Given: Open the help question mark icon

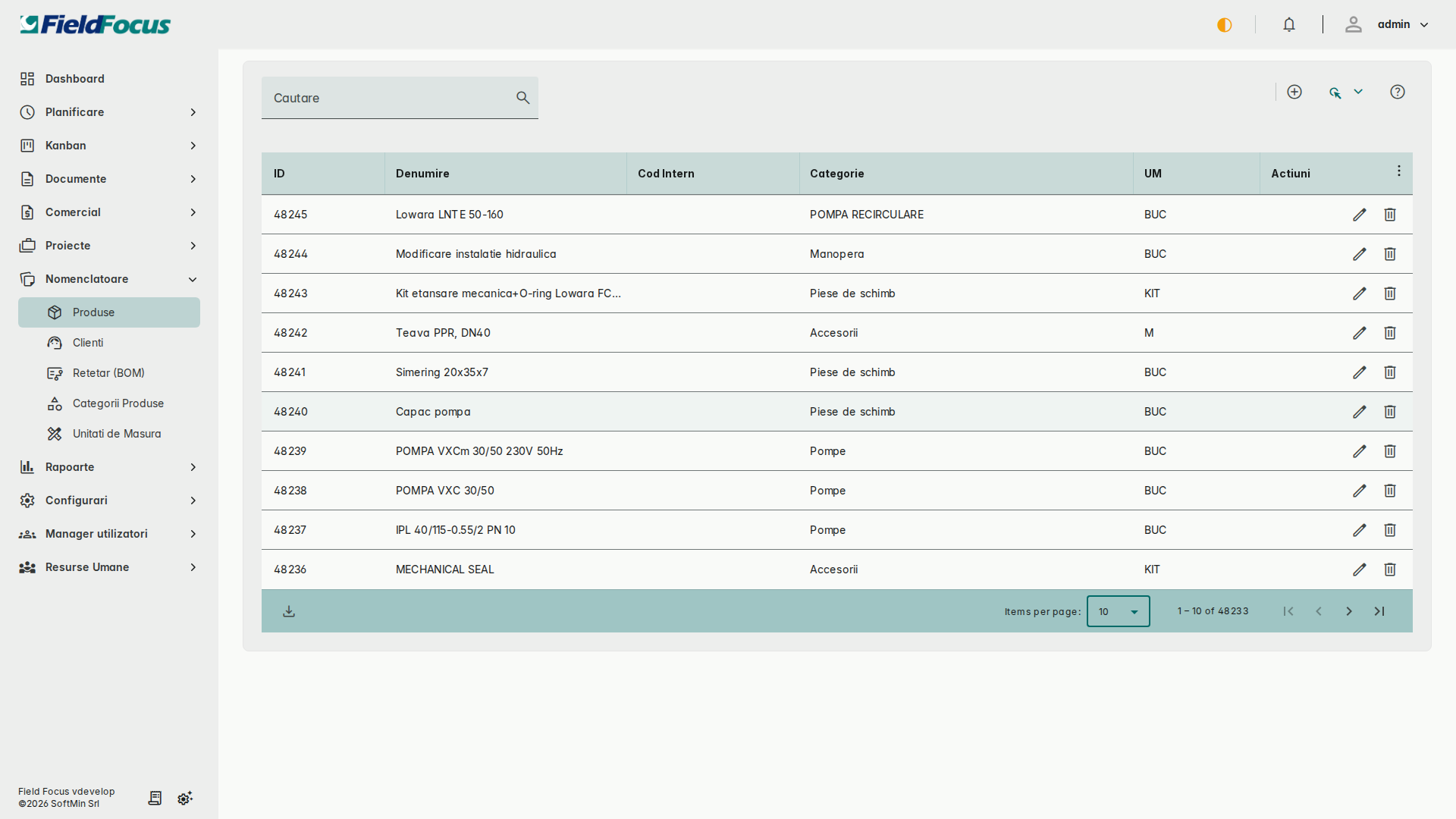Looking at the screenshot, I should coord(1398,92).
